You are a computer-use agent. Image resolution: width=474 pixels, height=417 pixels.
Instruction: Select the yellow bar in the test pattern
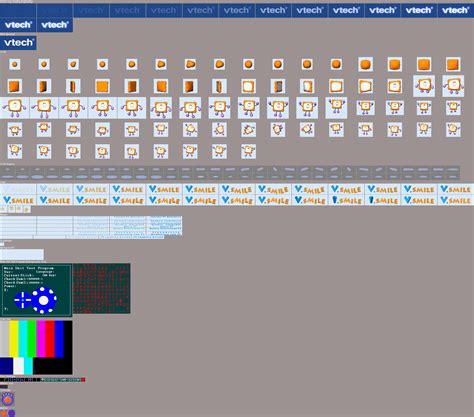14,339
